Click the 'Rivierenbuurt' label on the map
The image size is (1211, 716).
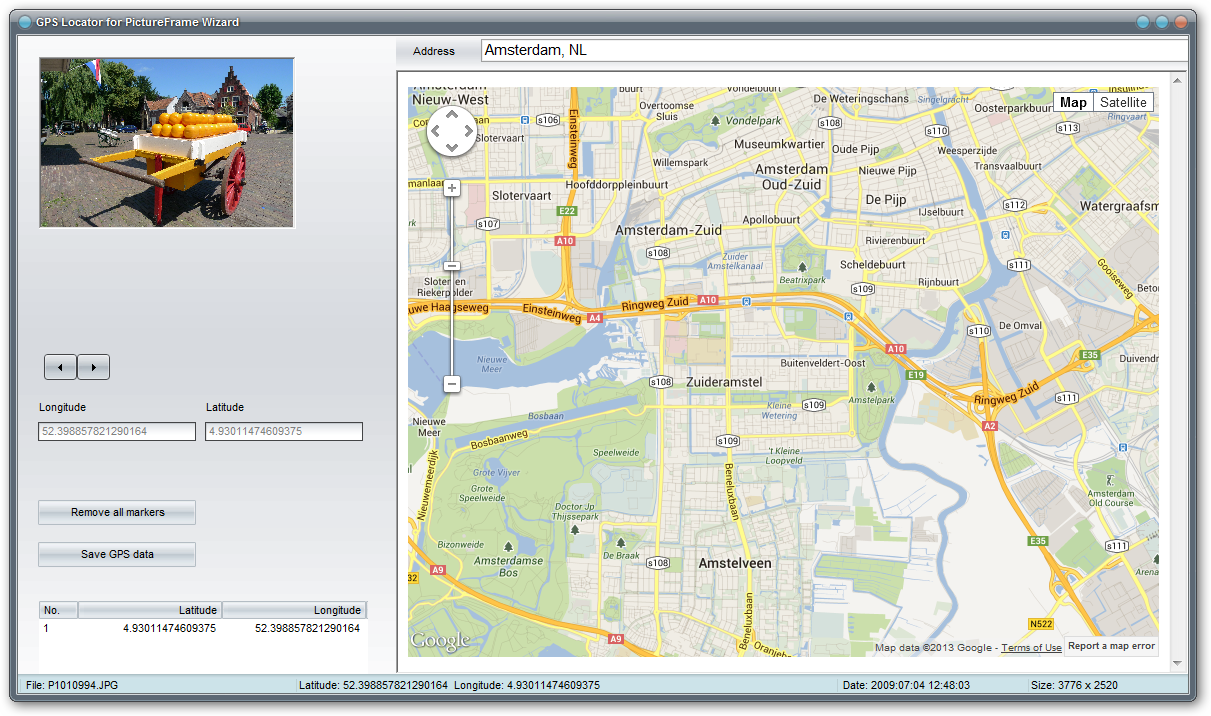(895, 241)
